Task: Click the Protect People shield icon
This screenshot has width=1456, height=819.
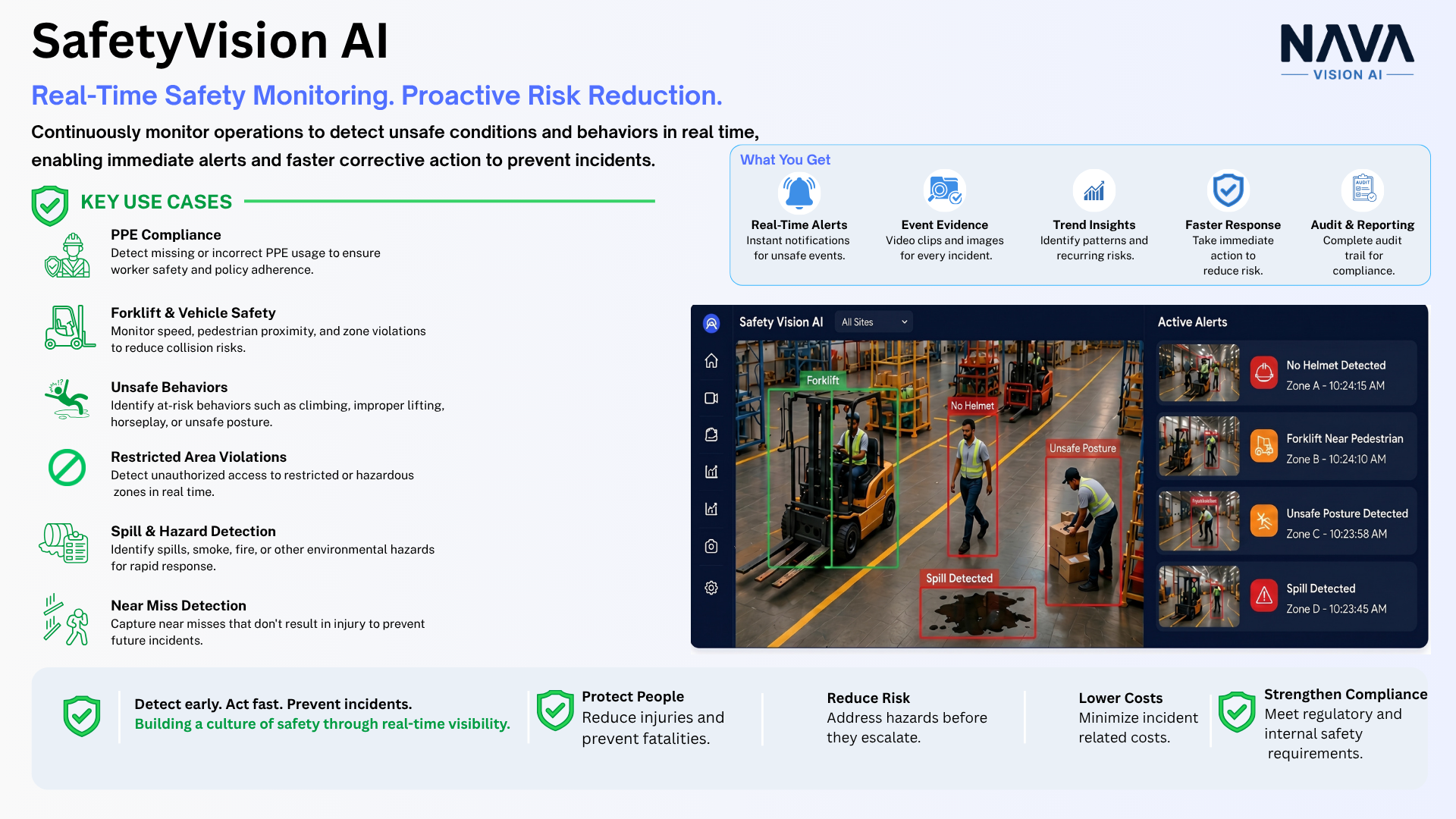Action: [555, 711]
